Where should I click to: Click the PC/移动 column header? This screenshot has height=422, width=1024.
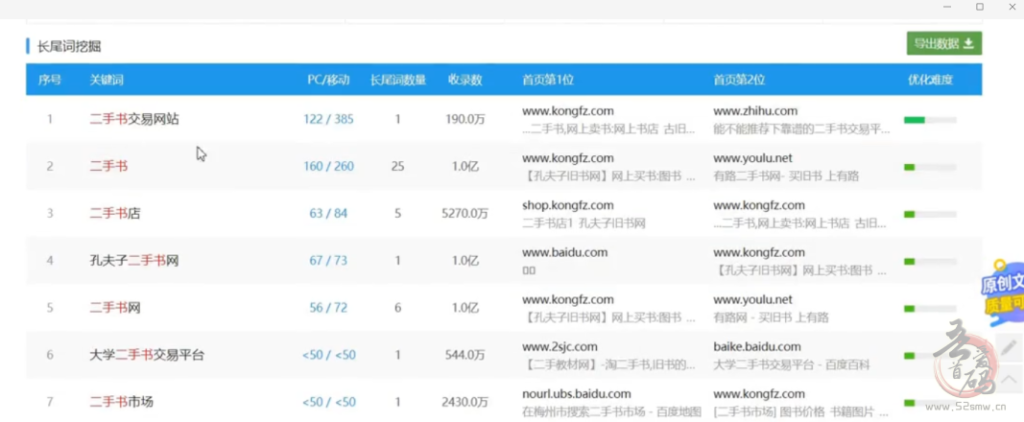(x=328, y=80)
